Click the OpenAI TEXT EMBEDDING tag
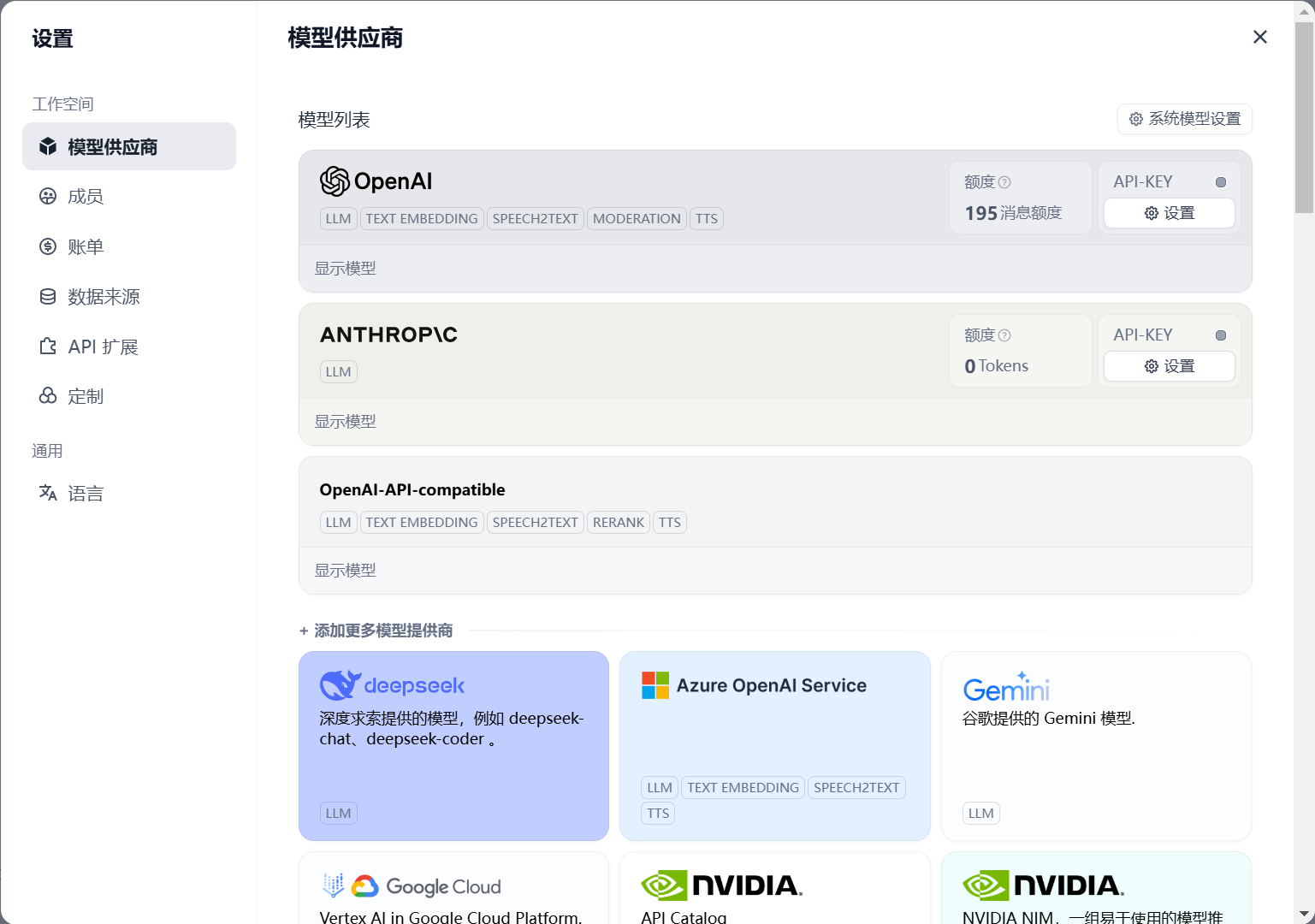The image size is (1315, 924). [x=422, y=219]
